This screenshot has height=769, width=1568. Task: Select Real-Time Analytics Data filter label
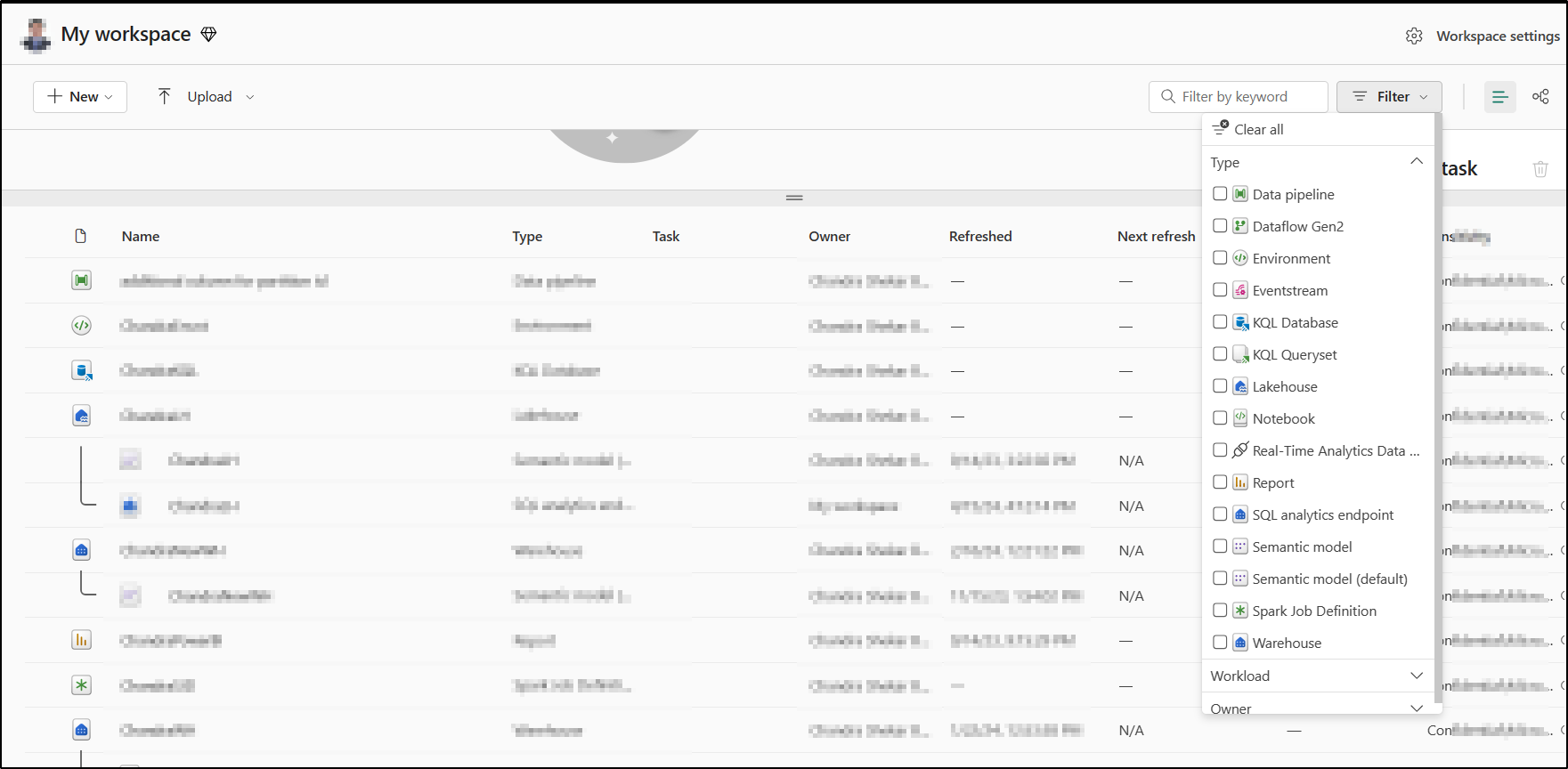click(1336, 450)
